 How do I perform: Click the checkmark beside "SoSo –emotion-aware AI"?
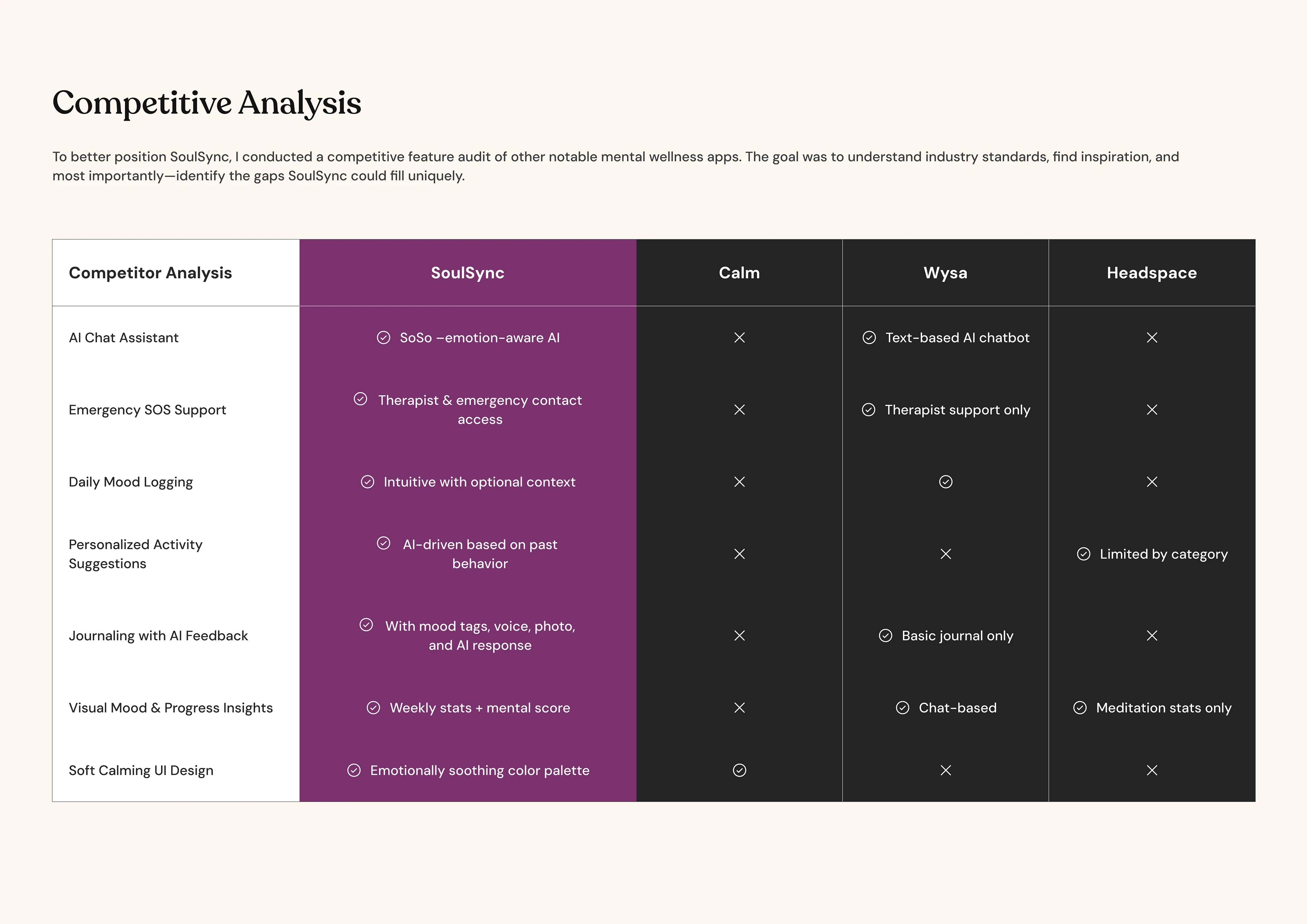(x=384, y=337)
